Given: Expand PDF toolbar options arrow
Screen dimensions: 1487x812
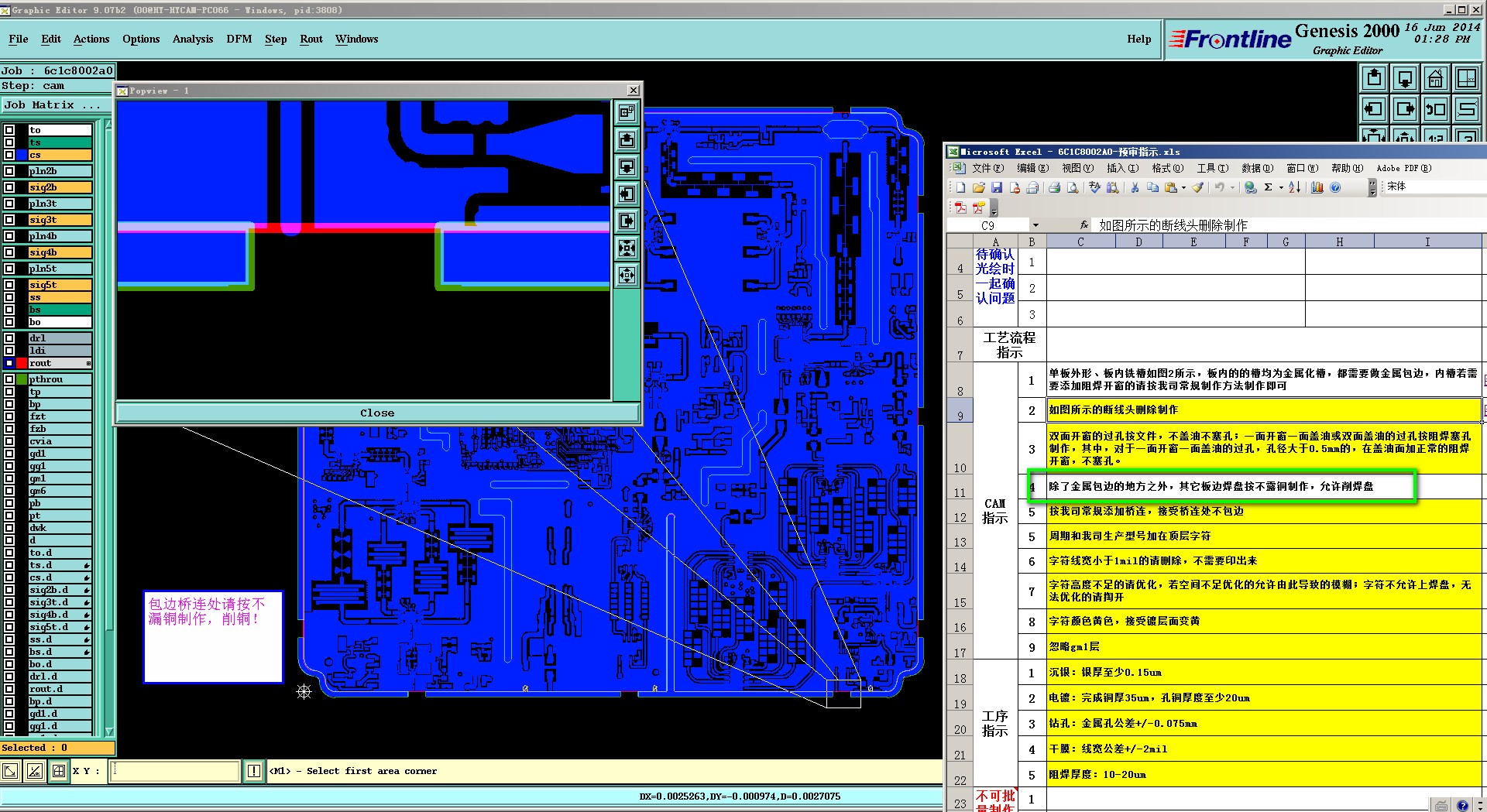Looking at the screenshot, I should pyautogui.click(x=994, y=207).
